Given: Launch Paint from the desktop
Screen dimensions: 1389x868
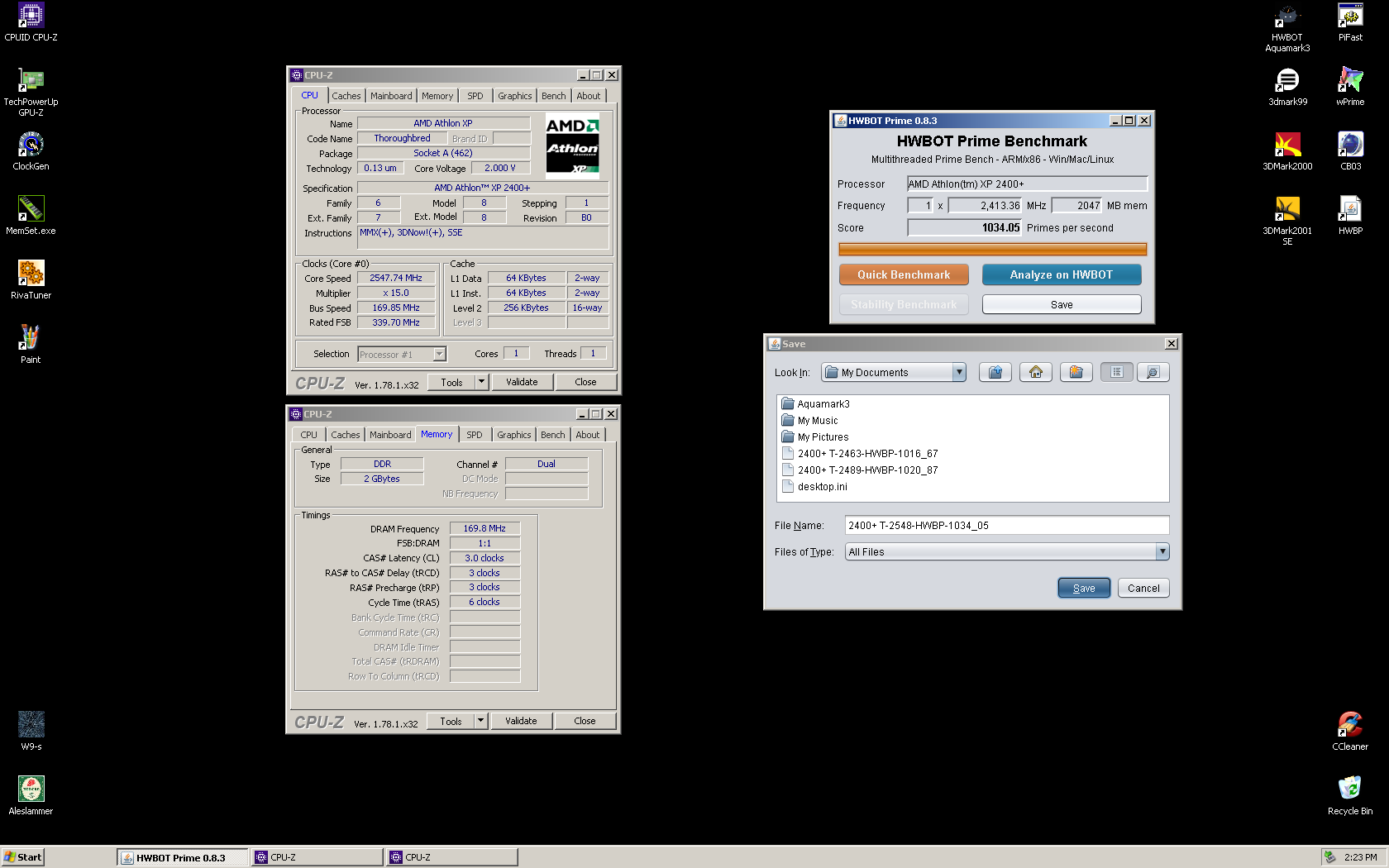Looking at the screenshot, I should coord(31,345).
